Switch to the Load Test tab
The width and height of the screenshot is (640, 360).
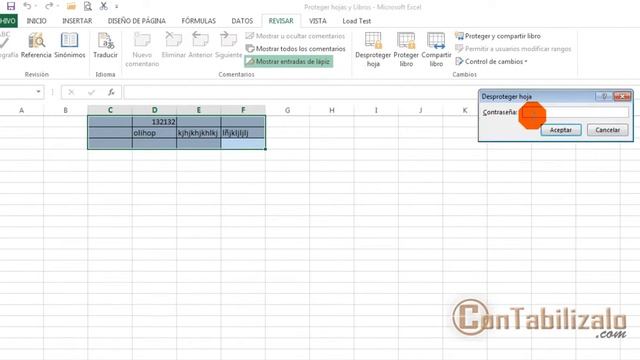[x=356, y=21]
